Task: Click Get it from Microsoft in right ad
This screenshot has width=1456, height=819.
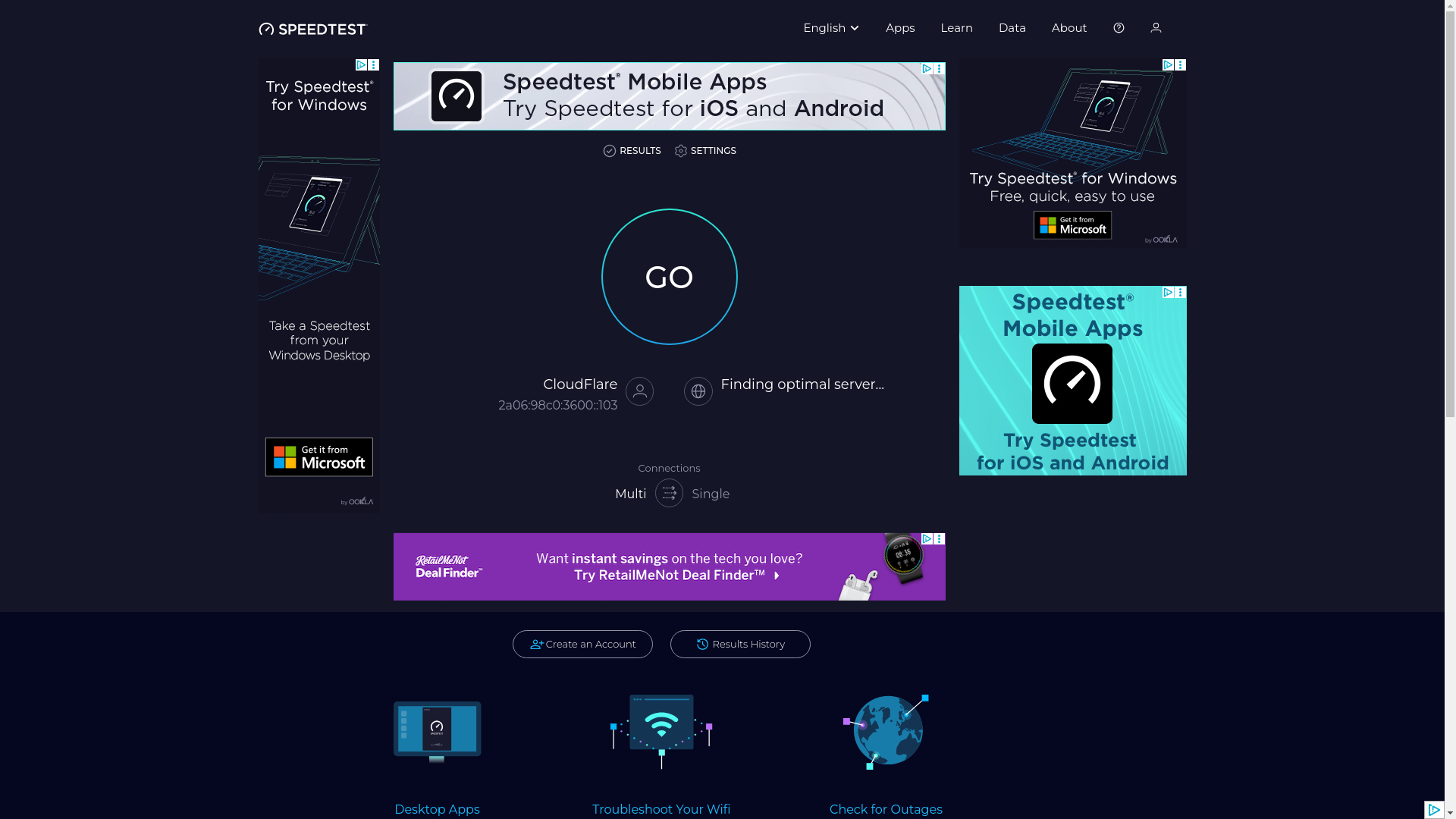Action: [1072, 225]
